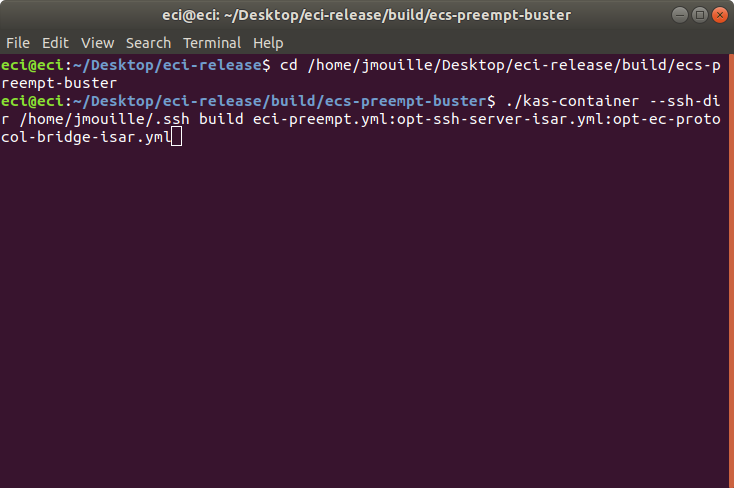Image resolution: width=734 pixels, height=488 pixels.
Task: Click the eci-preempt.yml text in the command
Action: (x=319, y=119)
